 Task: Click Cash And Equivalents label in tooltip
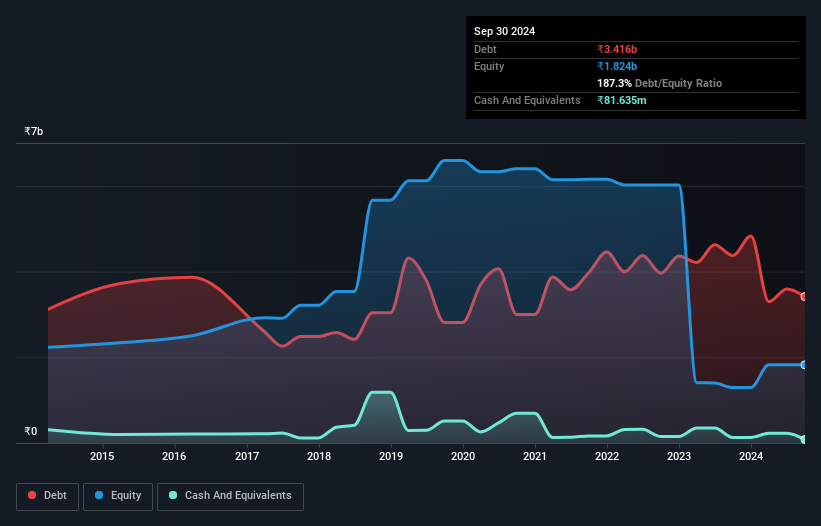pyautogui.click(x=527, y=100)
